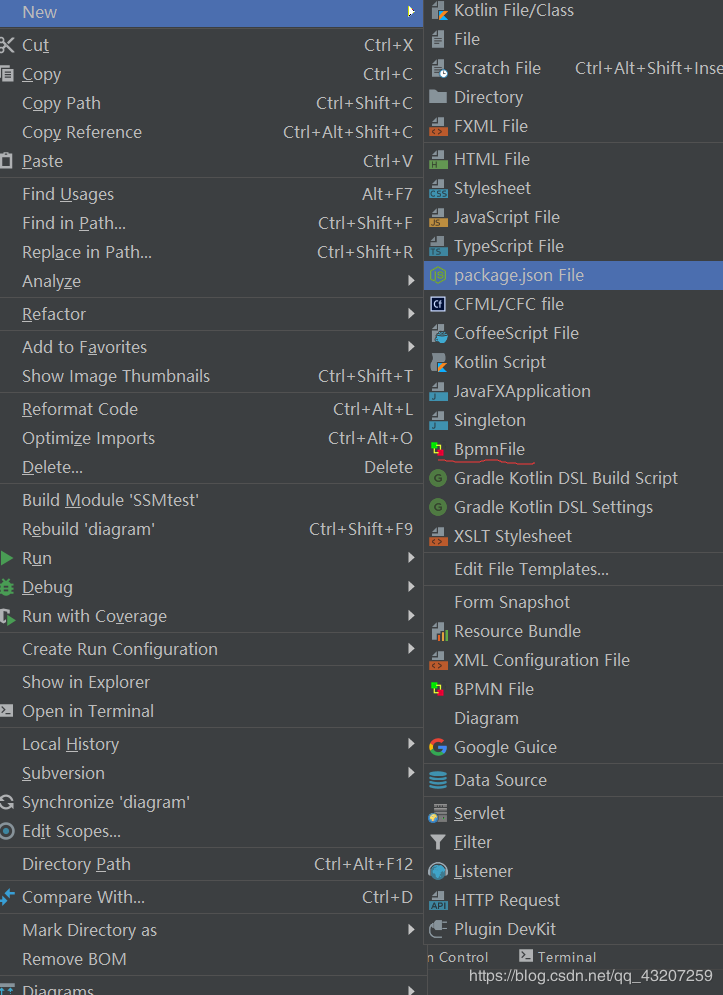Viewport: 723px width, 995px height.
Task: Open the Mark Directory as submenu arrow
Action: 411,930
